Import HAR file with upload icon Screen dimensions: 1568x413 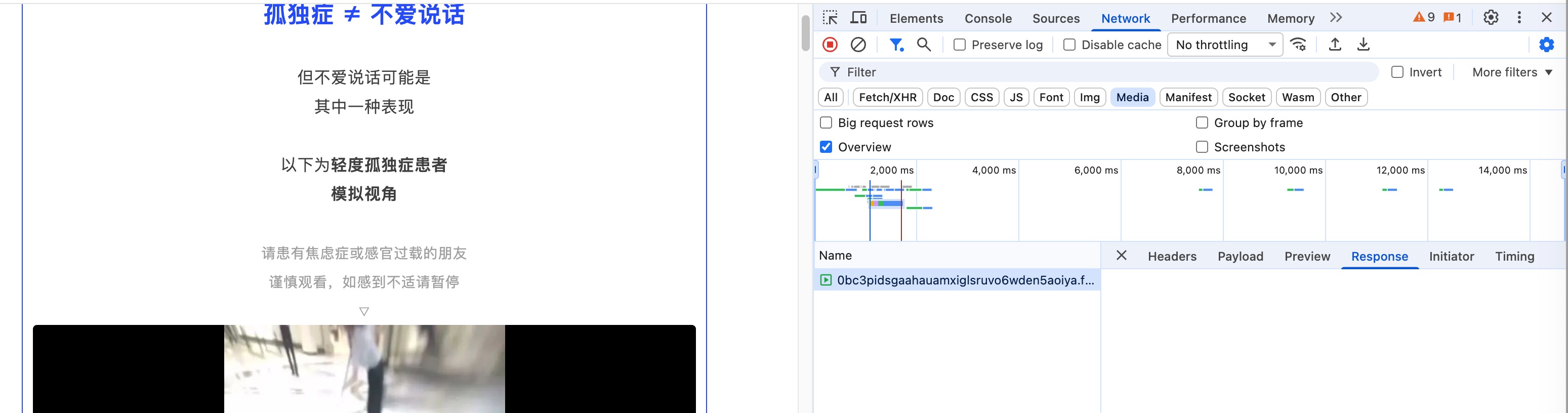pos(1334,45)
